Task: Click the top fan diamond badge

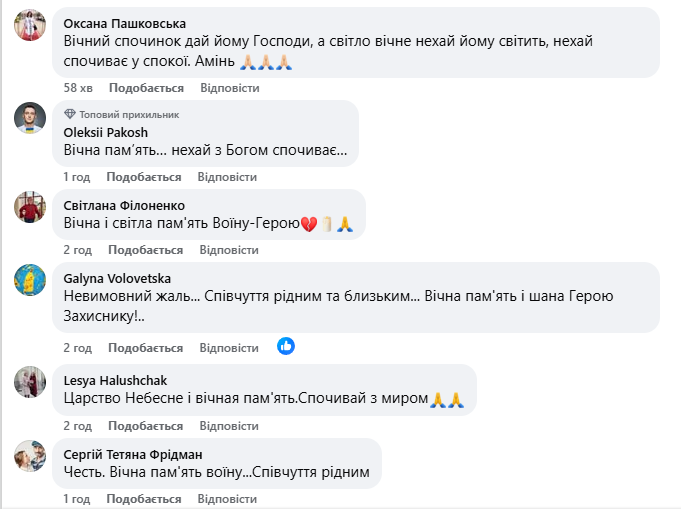Action: (70, 115)
